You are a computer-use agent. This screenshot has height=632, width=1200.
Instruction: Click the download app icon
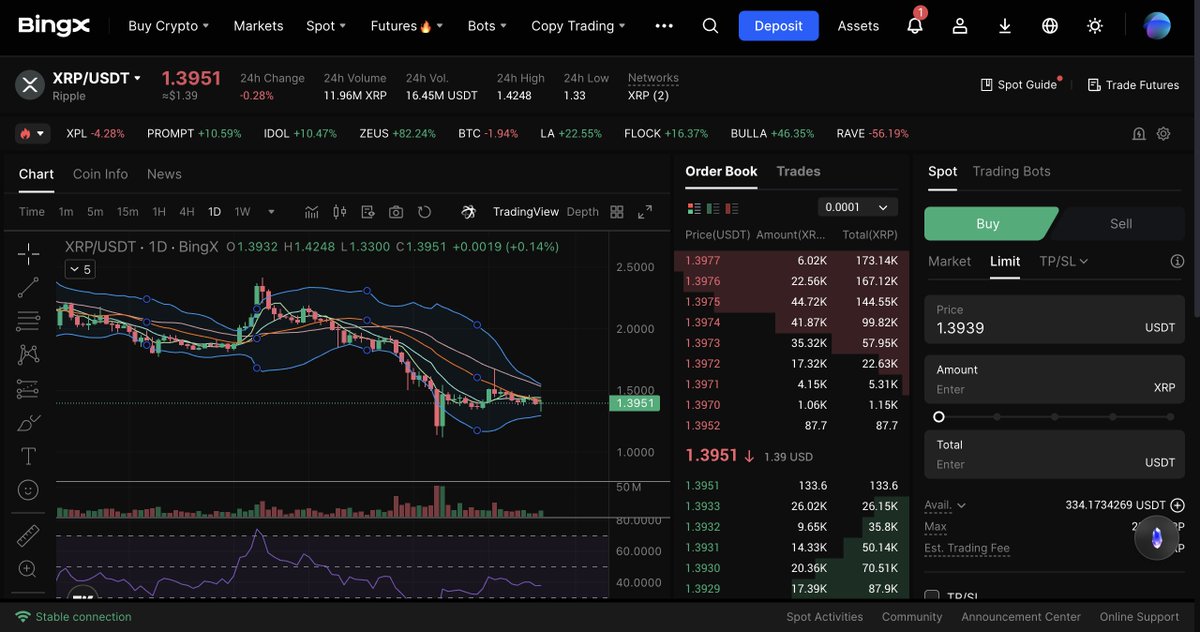point(1005,26)
